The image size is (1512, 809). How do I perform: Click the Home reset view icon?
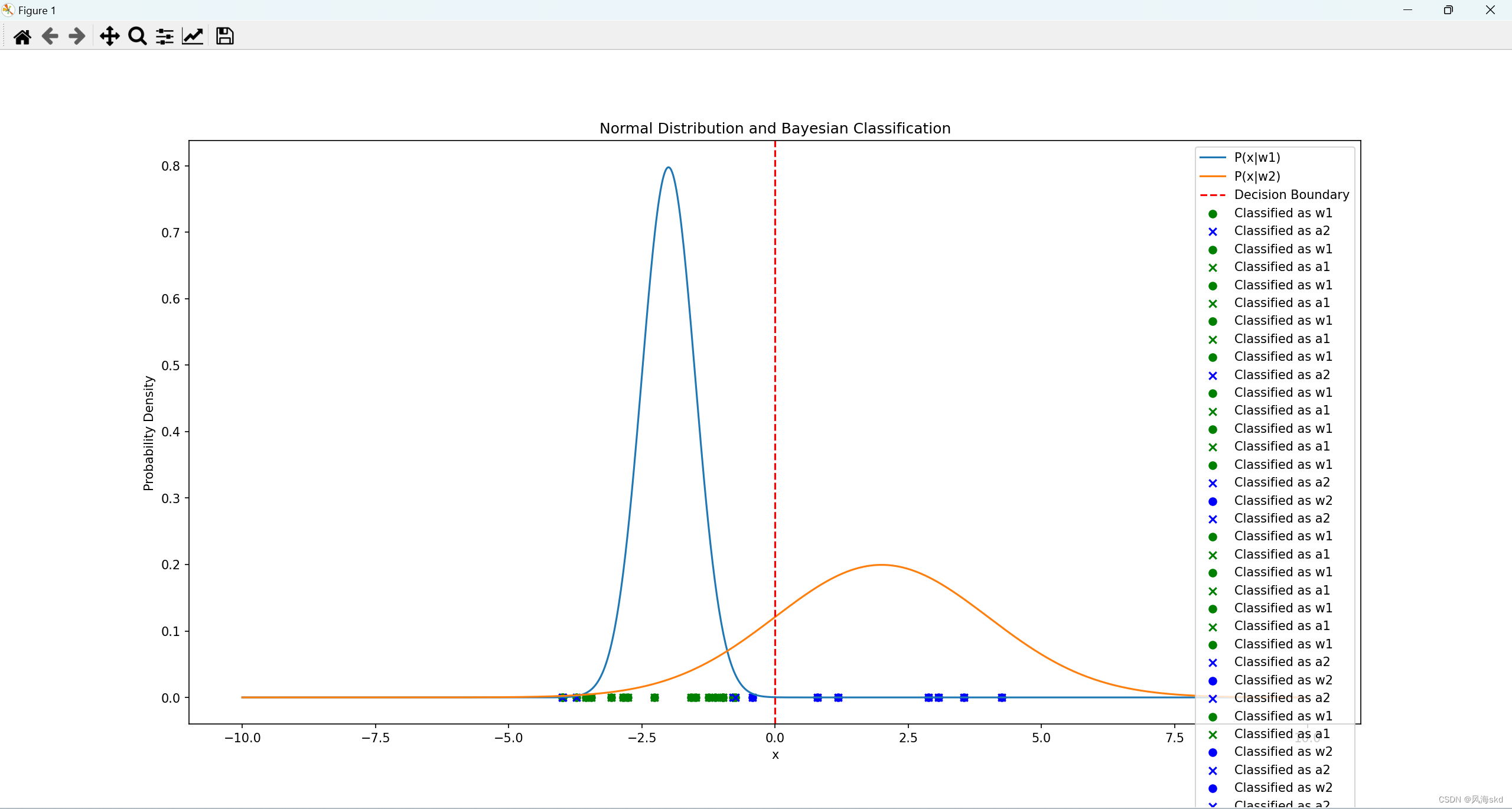[22, 37]
